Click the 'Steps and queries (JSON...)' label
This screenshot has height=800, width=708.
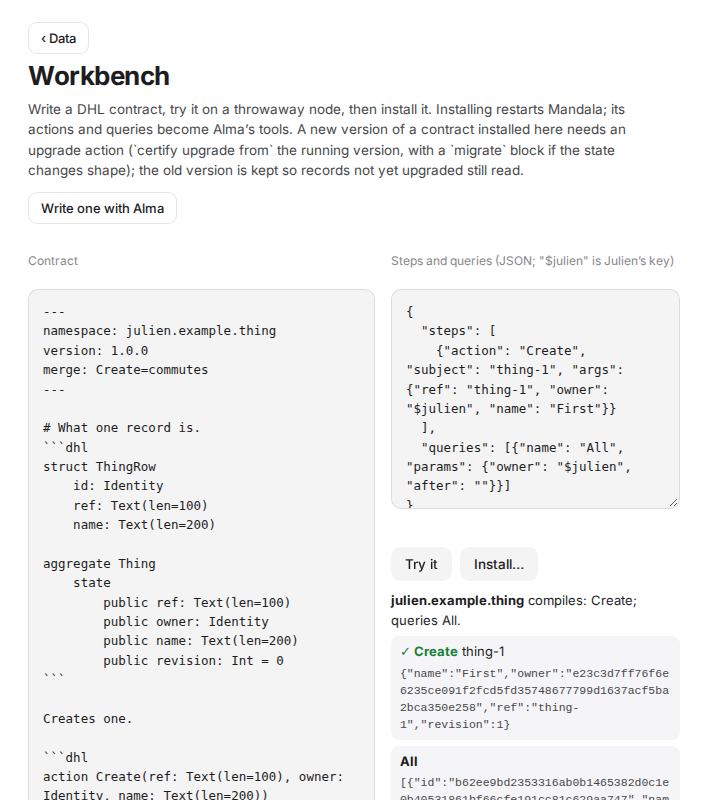533,261
